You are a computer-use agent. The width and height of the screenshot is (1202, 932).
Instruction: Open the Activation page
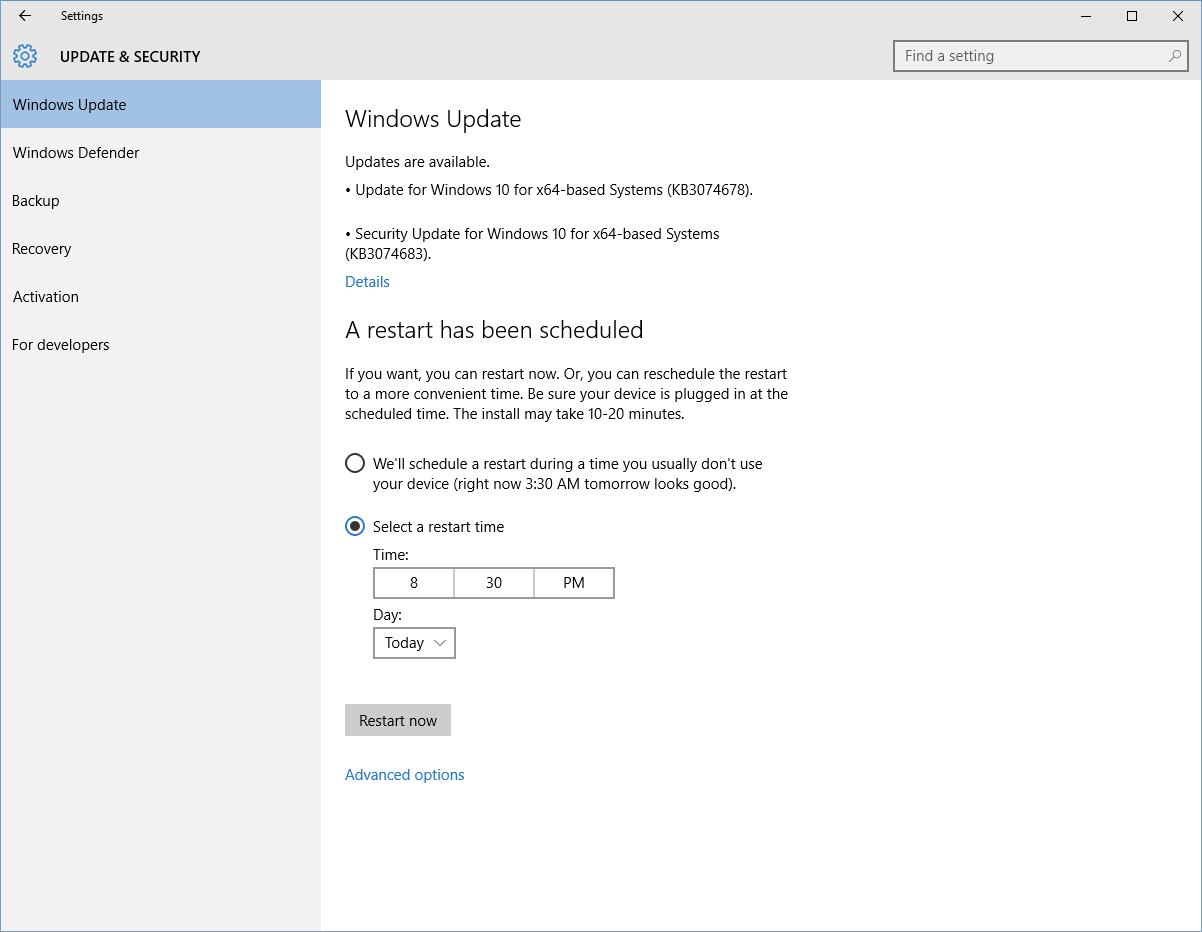[160, 296]
